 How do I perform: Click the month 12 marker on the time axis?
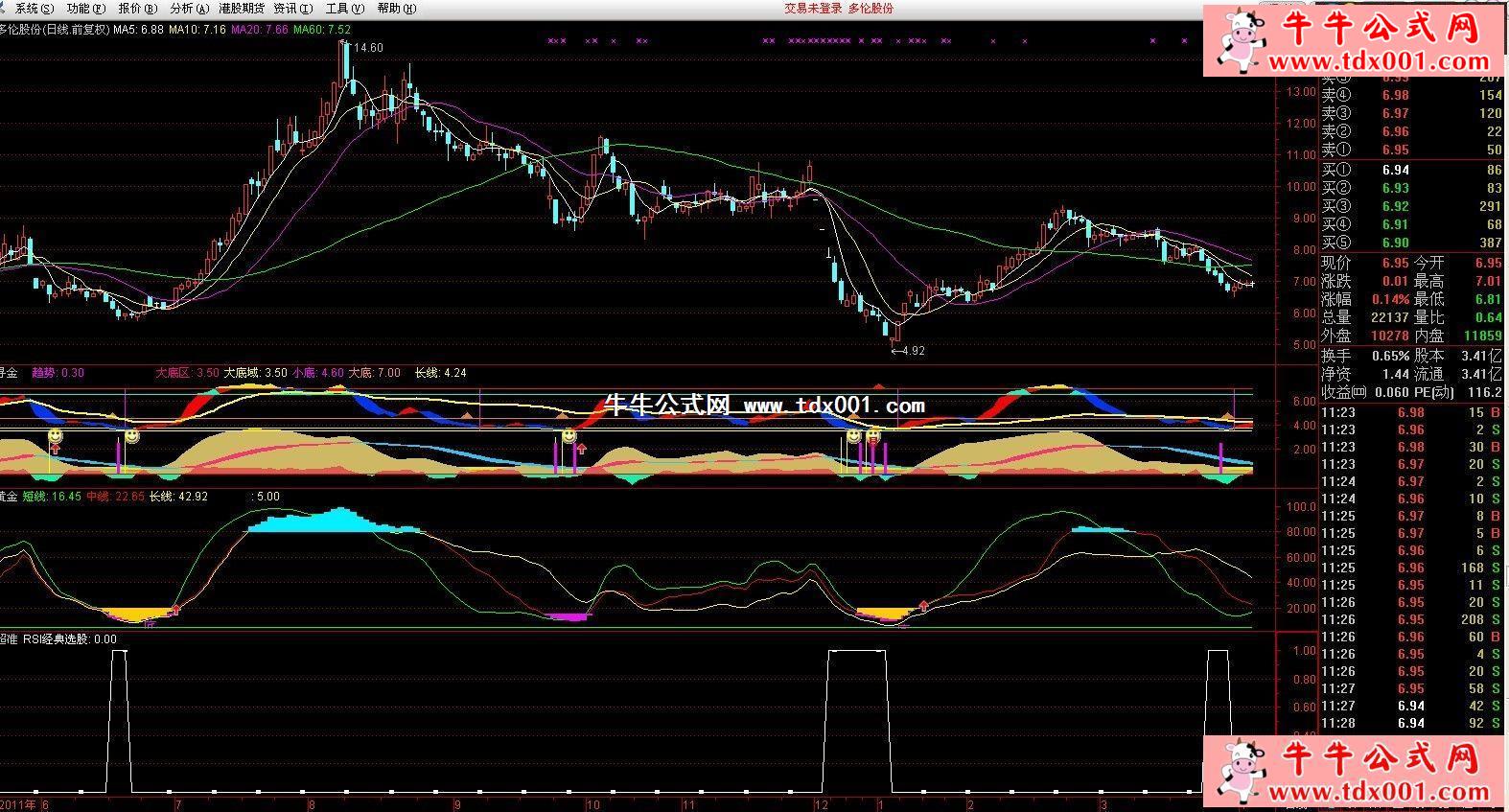pyautogui.click(x=821, y=804)
